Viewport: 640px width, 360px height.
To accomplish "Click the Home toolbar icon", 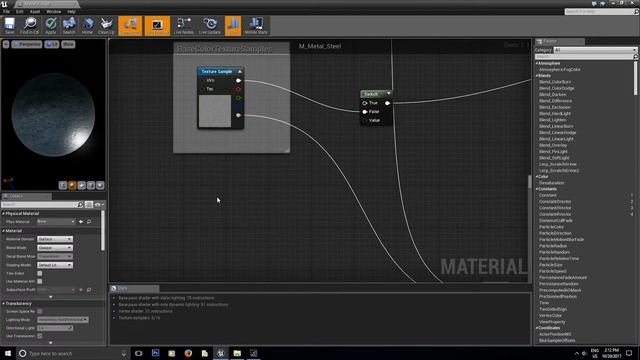I will pyautogui.click(x=87, y=26).
